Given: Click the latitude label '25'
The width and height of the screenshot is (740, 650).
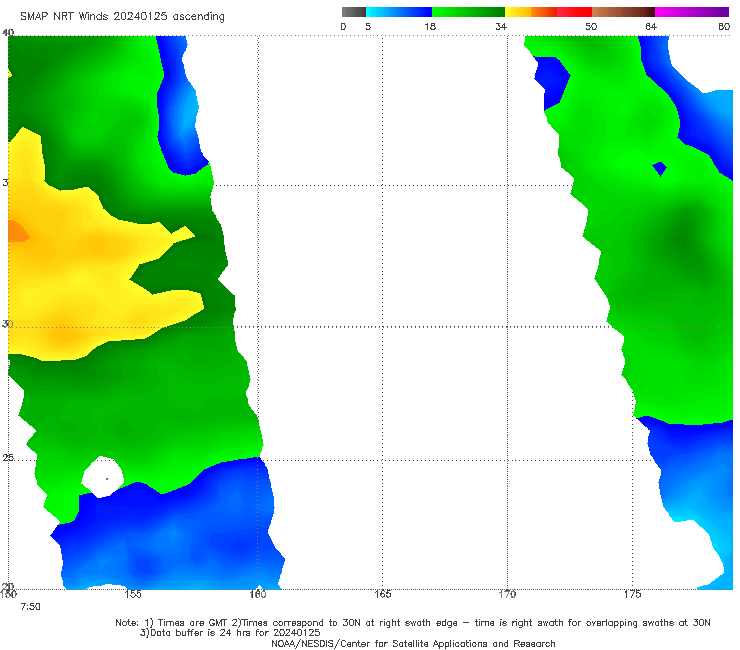Looking at the screenshot, I should point(8,458).
